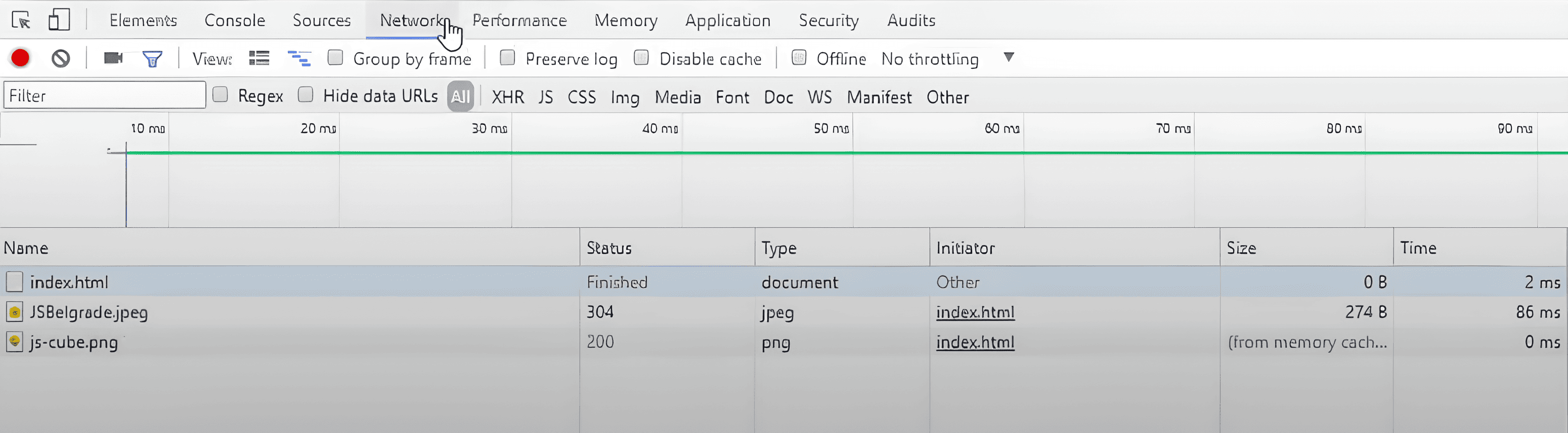This screenshot has height=433, width=1568.
Task: Click the inspect element picker icon
Action: [21, 20]
